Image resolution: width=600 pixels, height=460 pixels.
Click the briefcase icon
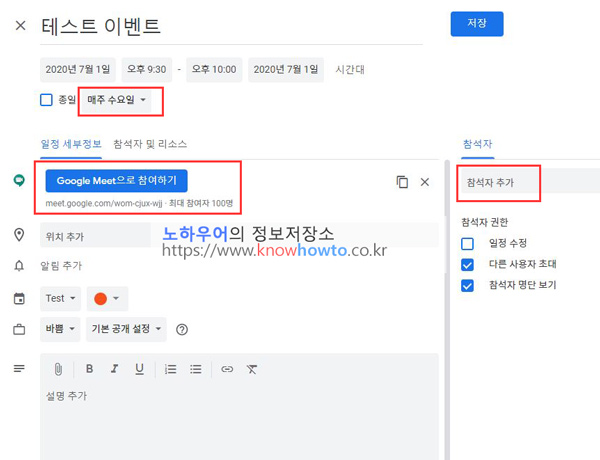click(x=19, y=329)
